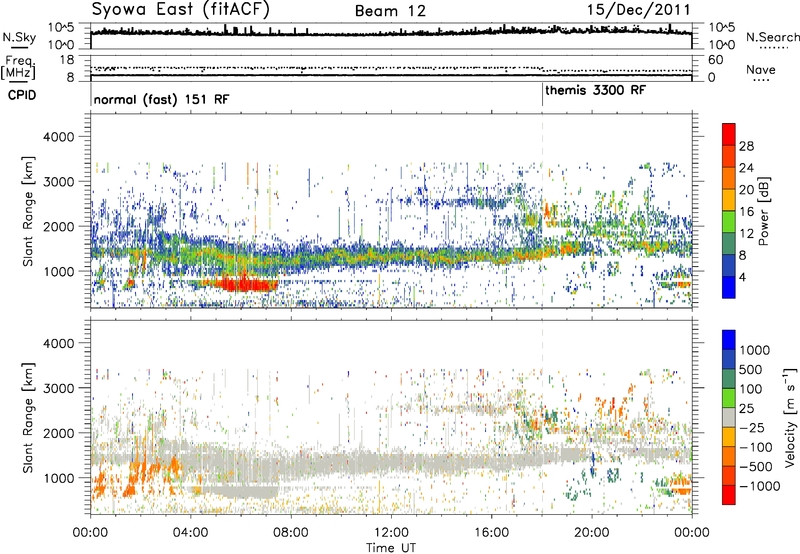Click the red top of the power colorbar
The image size is (800, 554).
tap(729, 134)
